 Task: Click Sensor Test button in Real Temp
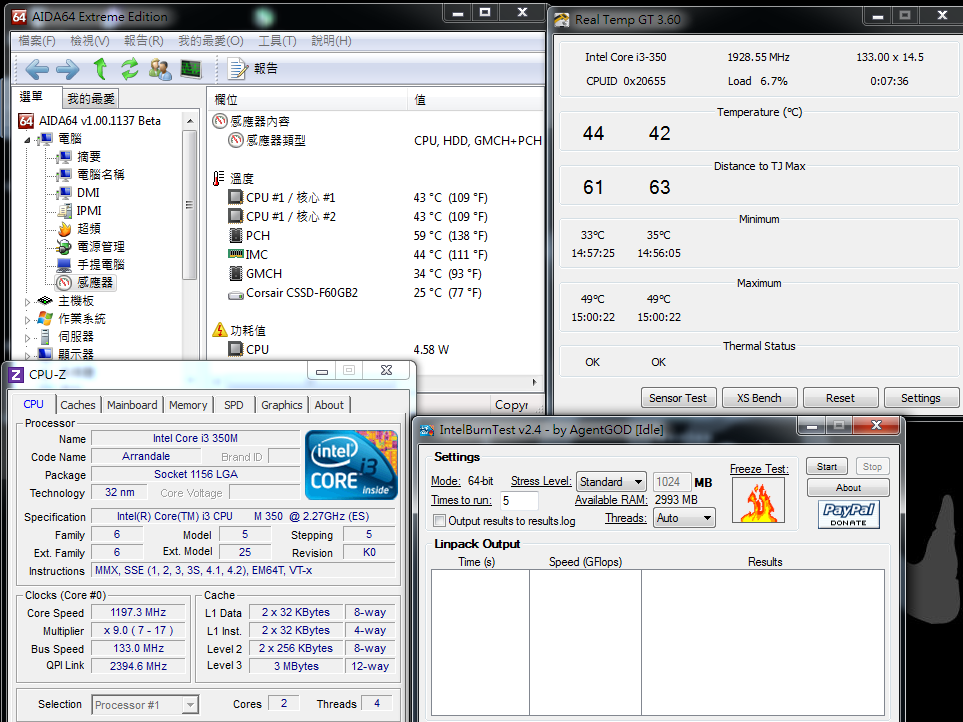677,398
